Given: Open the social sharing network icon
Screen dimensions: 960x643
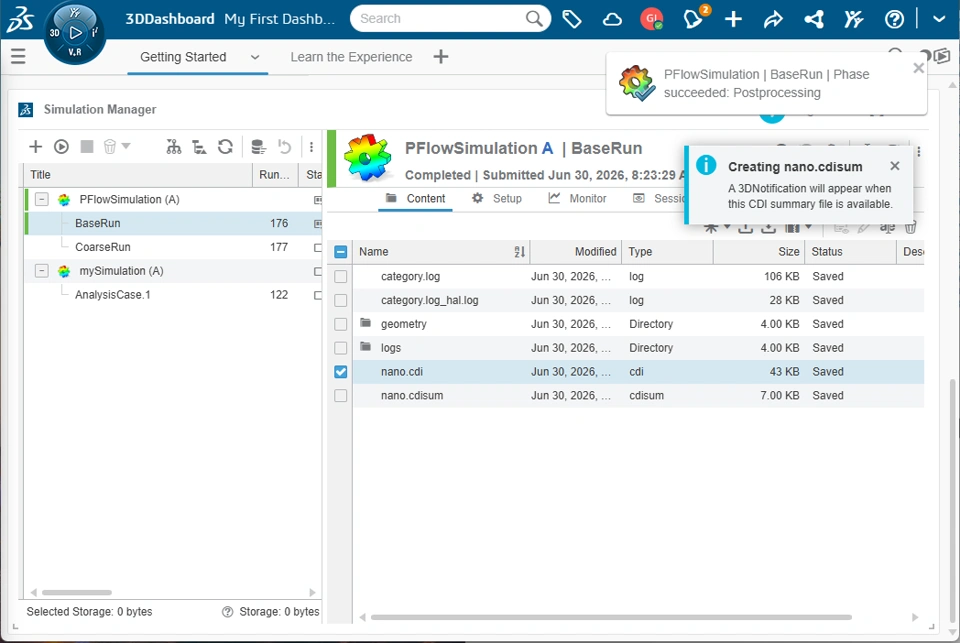Looking at the screenshot, I should click(x=814, y=19).
